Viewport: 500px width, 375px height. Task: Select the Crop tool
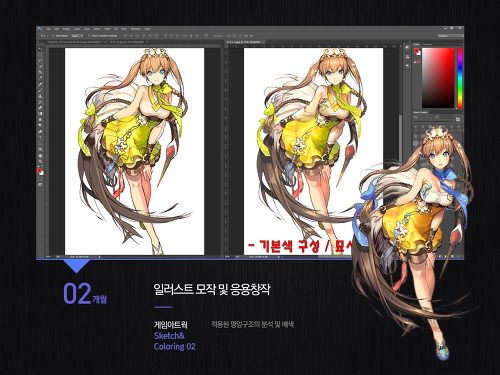point(40,72)
